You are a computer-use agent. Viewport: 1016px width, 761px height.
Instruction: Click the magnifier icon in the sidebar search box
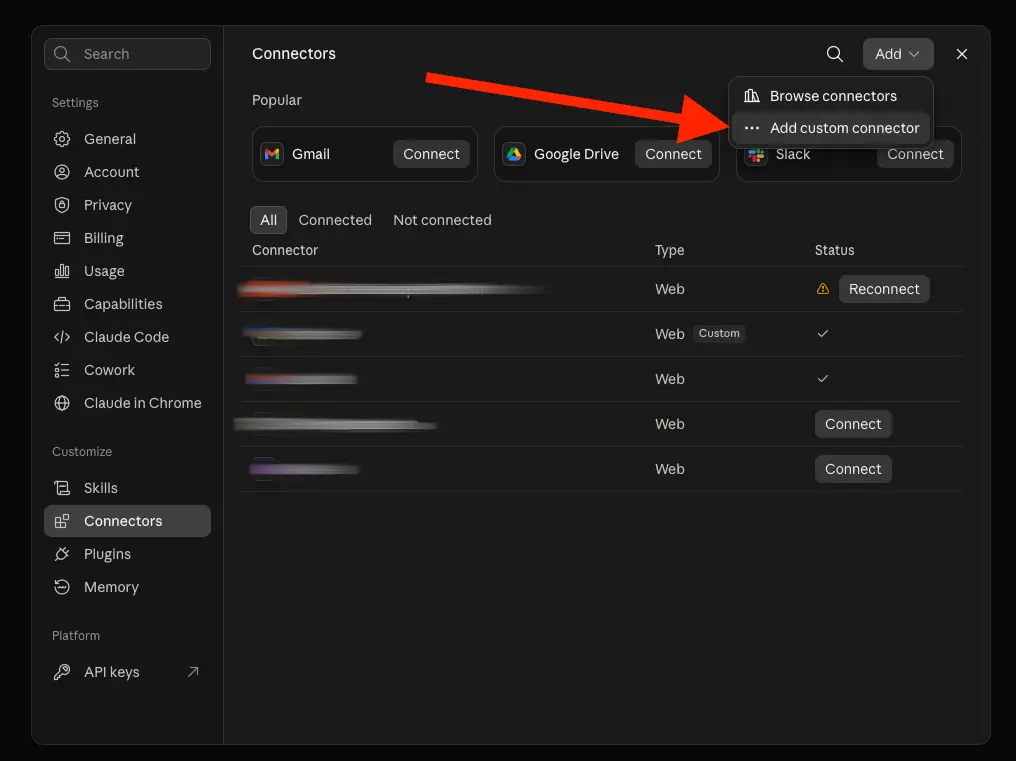coord(62,54)
